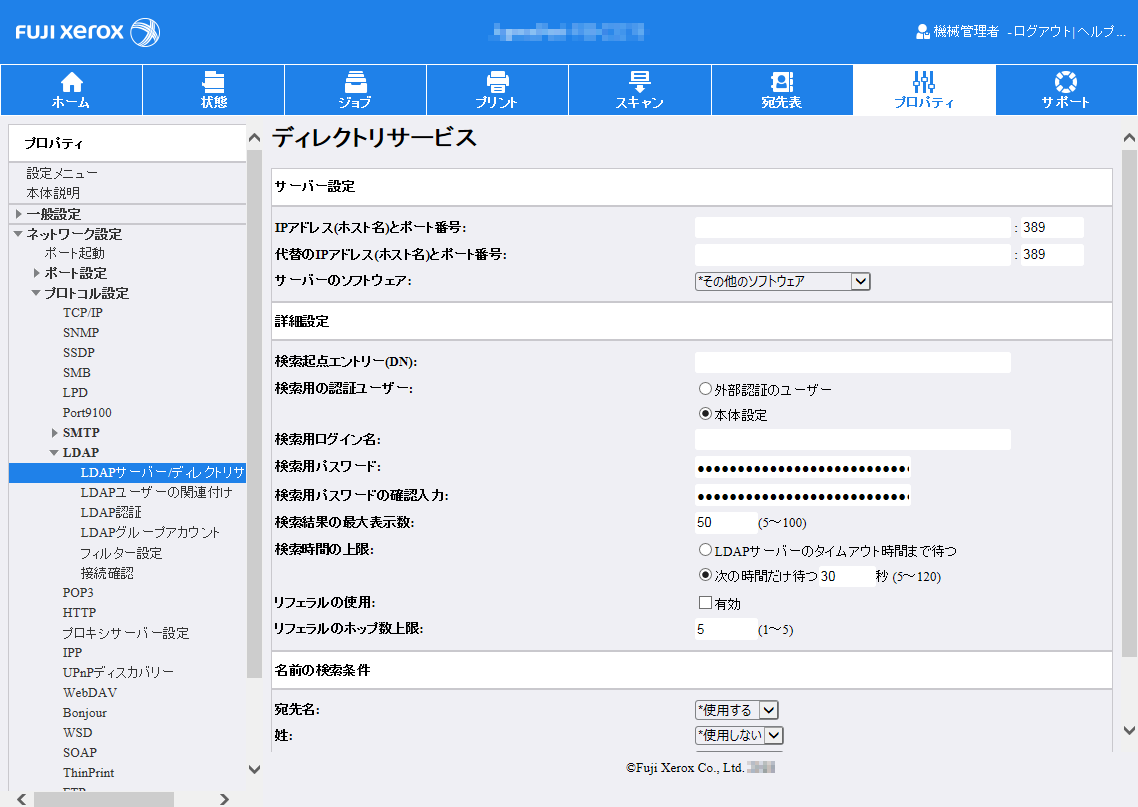Open the プリント (Print) tab
The image size is (1138, 807).
497,90
